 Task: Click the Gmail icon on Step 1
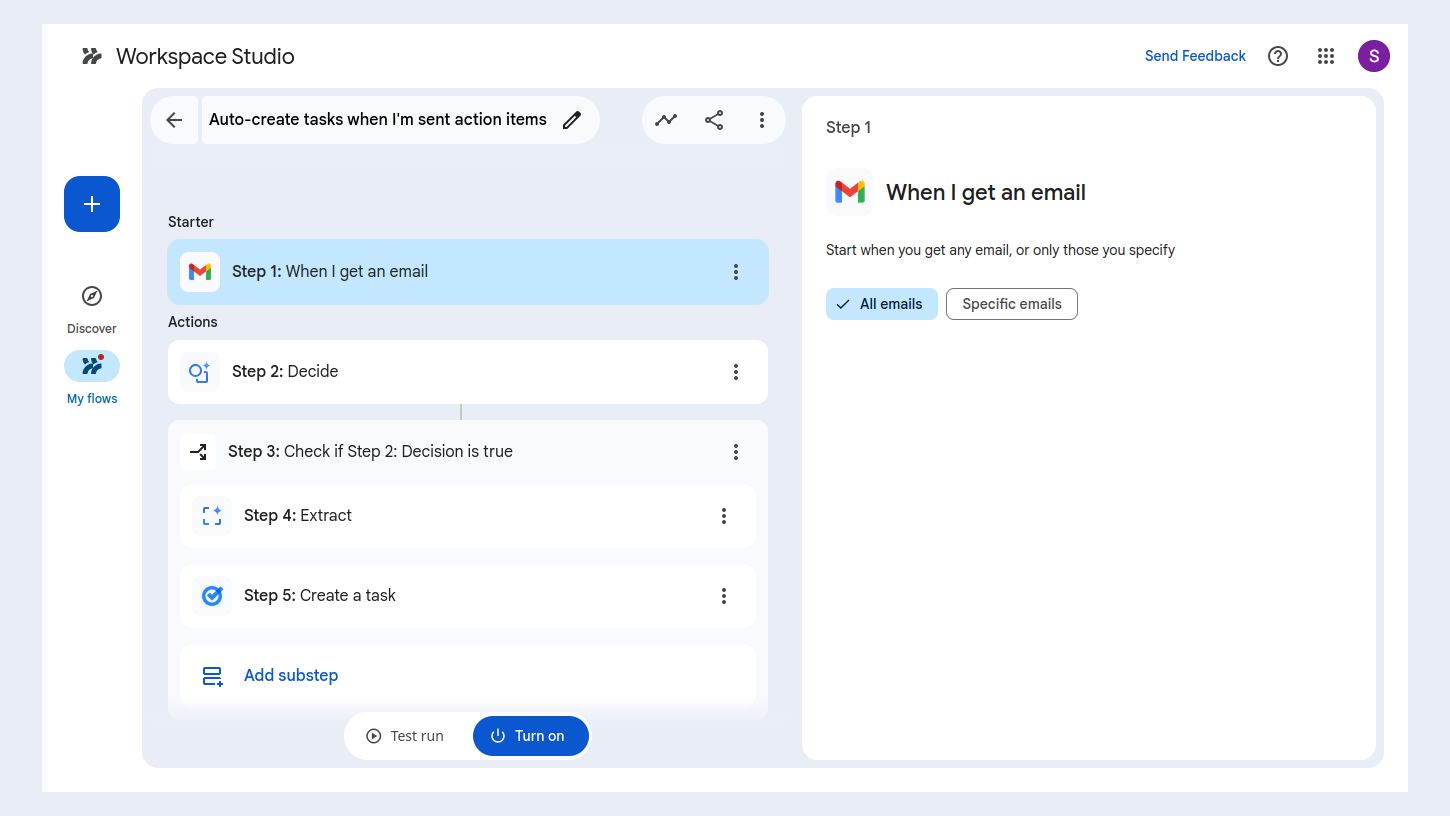point(200,271)
